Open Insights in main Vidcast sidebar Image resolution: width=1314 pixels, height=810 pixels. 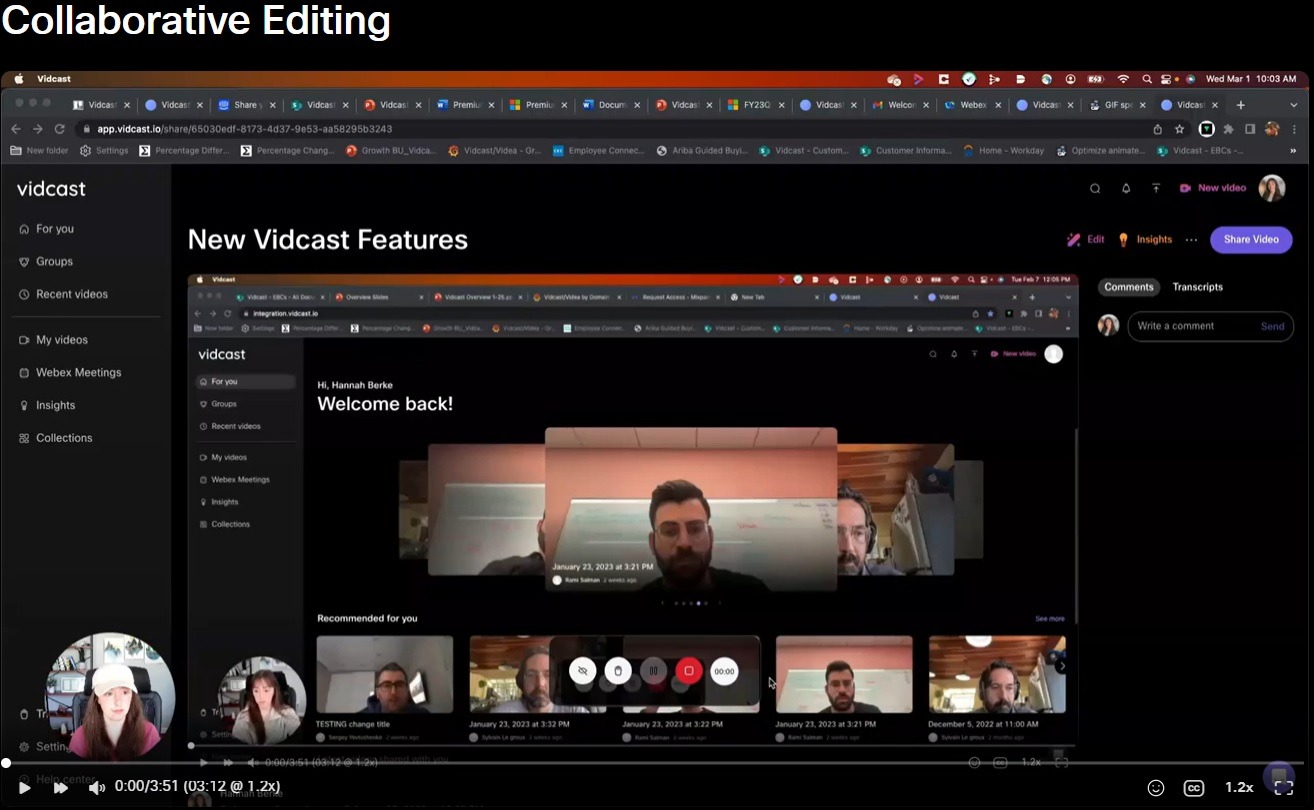(x=47, y=405)
